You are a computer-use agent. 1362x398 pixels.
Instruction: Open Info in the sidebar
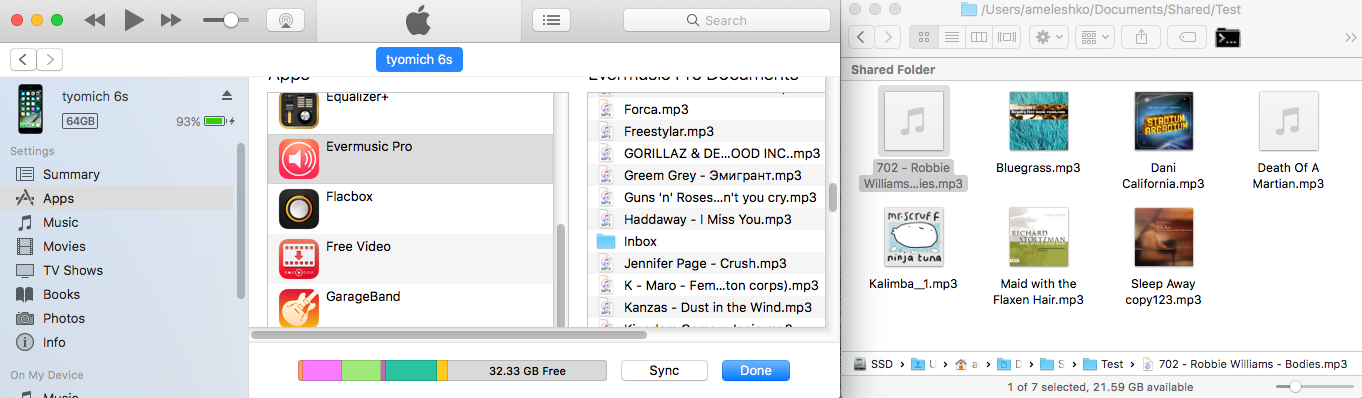pos(54,342)
